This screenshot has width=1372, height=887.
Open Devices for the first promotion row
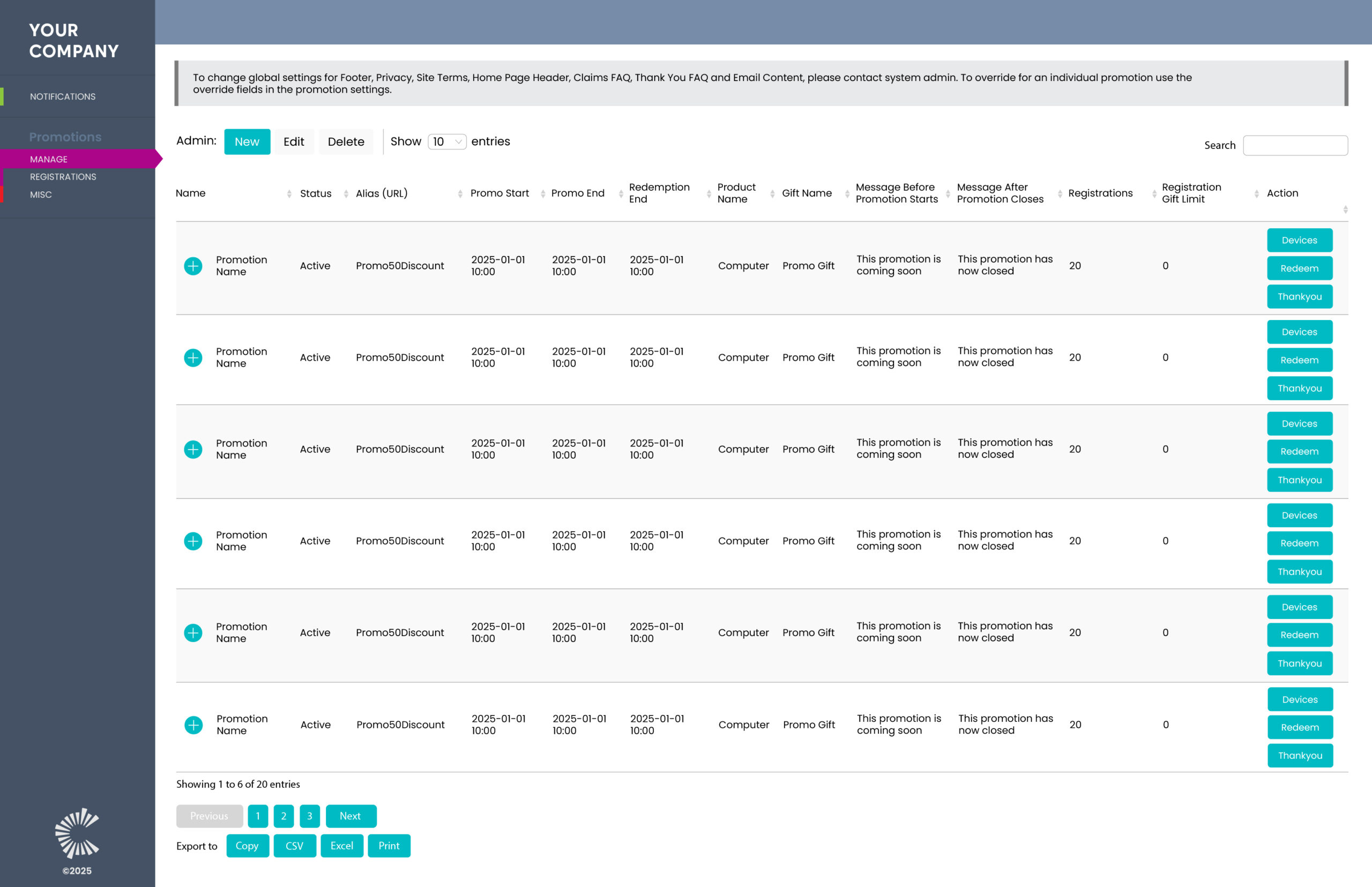pyautogui.click(x=1300, y=240)
